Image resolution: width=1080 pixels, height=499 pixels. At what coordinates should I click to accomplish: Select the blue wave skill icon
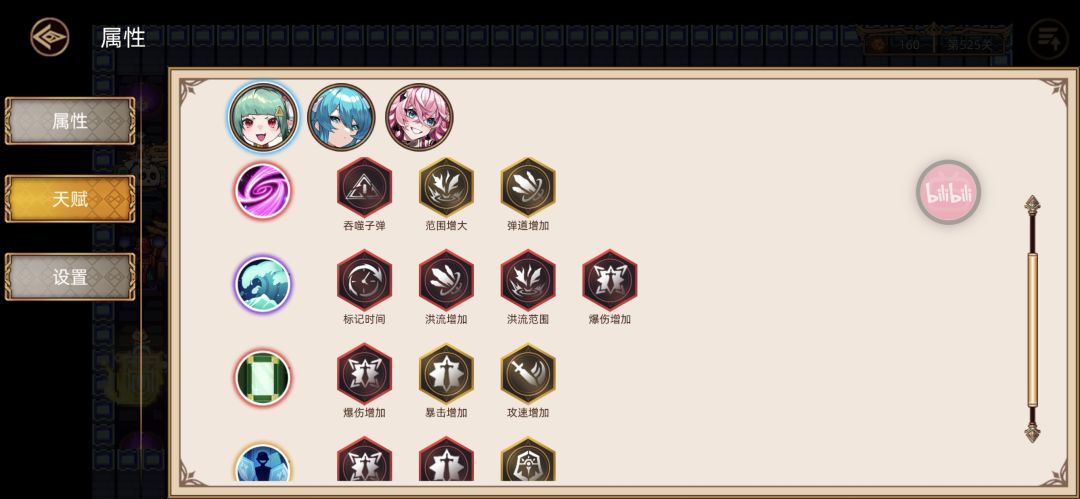(263, 285)
